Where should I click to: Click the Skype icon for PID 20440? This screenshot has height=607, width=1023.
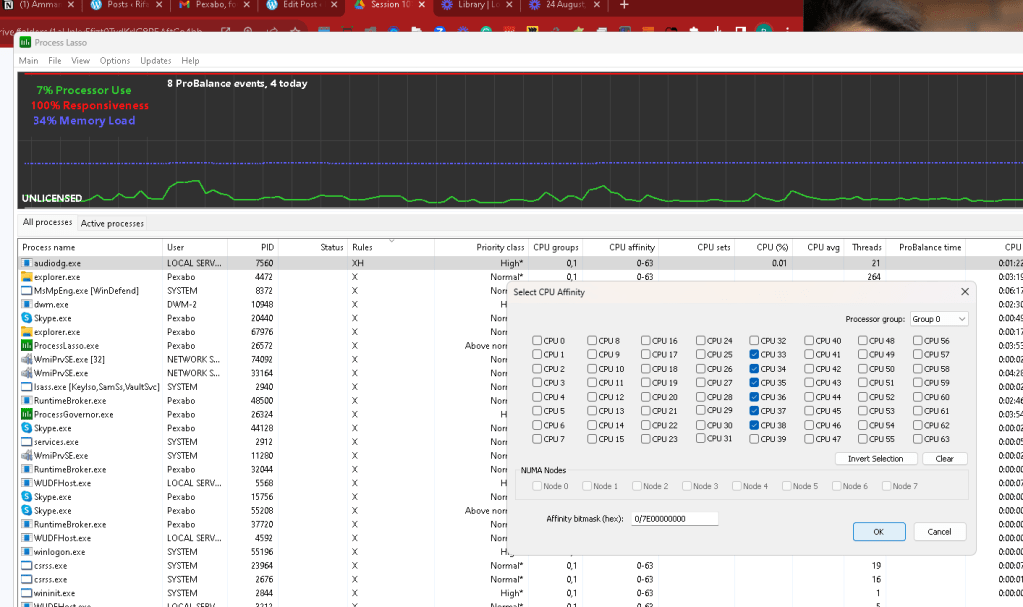[27, 318]
